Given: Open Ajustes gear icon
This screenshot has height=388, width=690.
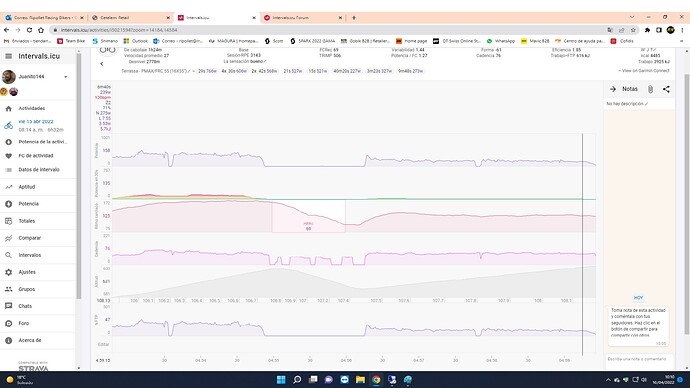Looking at the screenshot, I should [8, 272].
